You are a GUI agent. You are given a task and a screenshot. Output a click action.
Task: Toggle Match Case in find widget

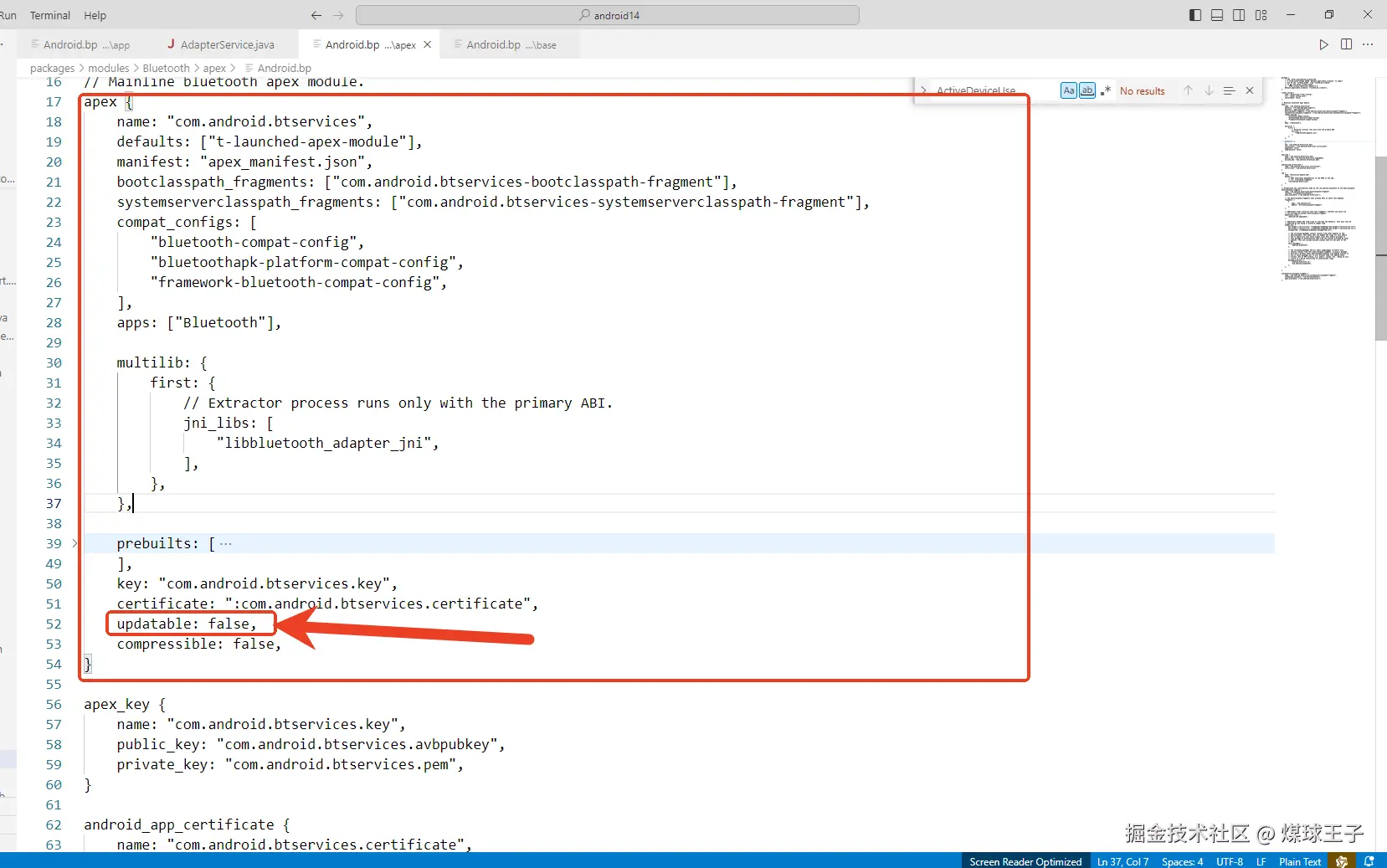pos(1069,90)
